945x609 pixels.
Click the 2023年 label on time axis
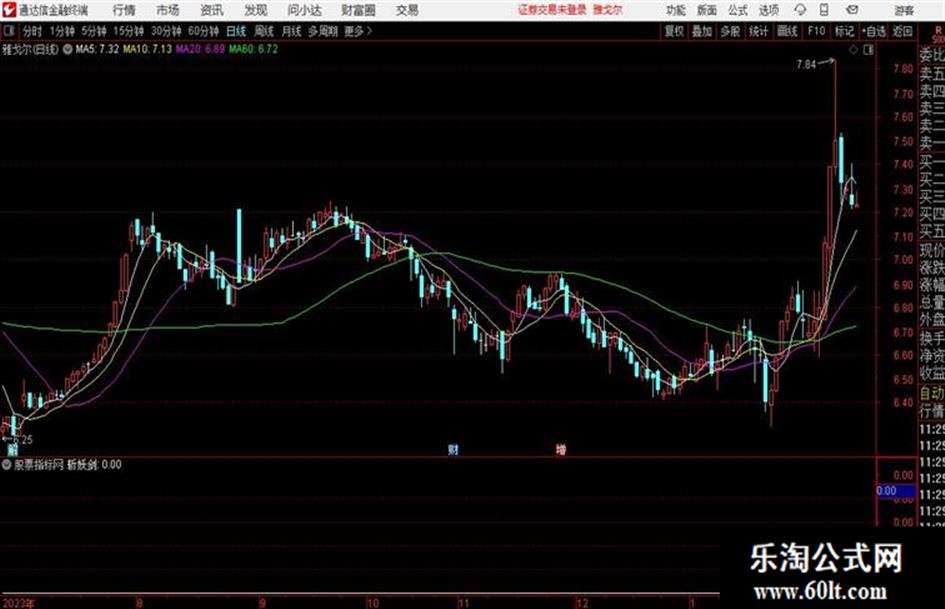18,603
